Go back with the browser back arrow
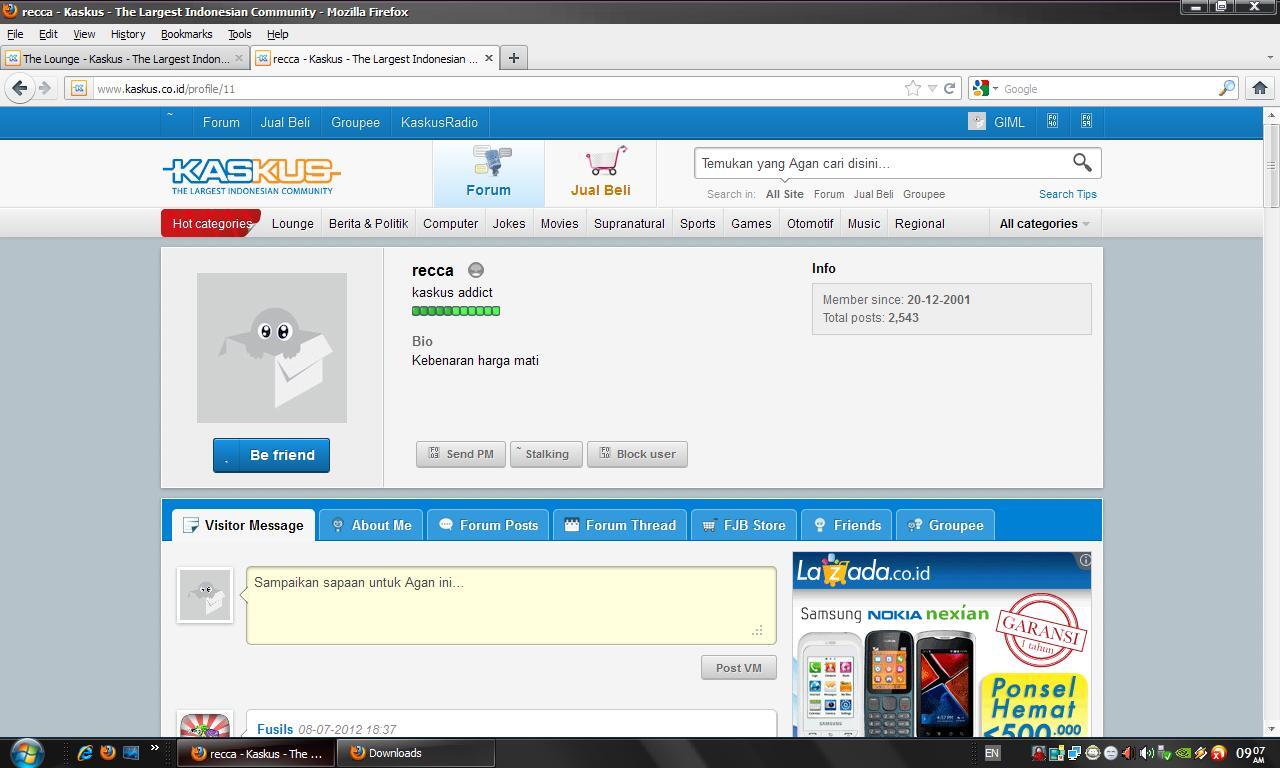 (x=19, y=88)
